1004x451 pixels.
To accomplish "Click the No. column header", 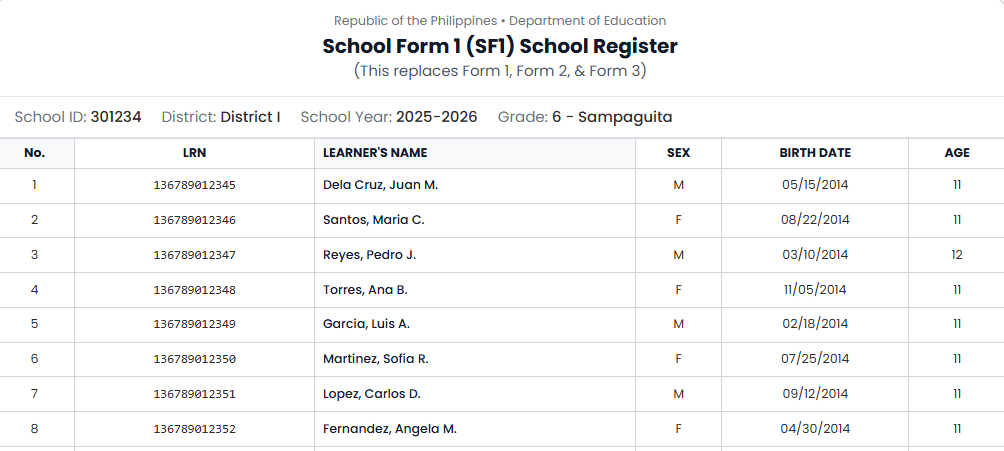I will [35, 153].
